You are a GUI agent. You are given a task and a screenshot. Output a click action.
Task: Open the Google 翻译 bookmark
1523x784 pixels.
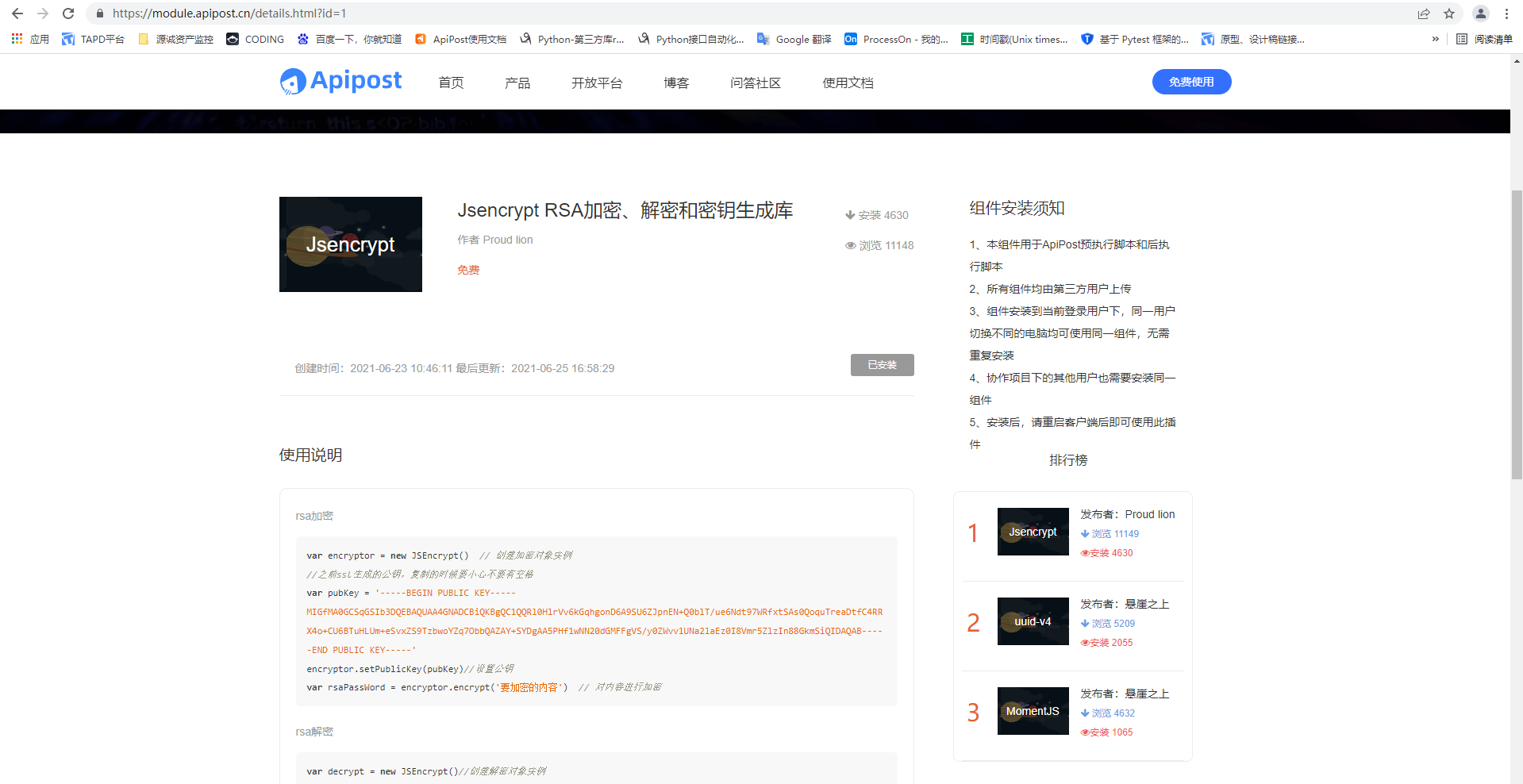[794, 39]
